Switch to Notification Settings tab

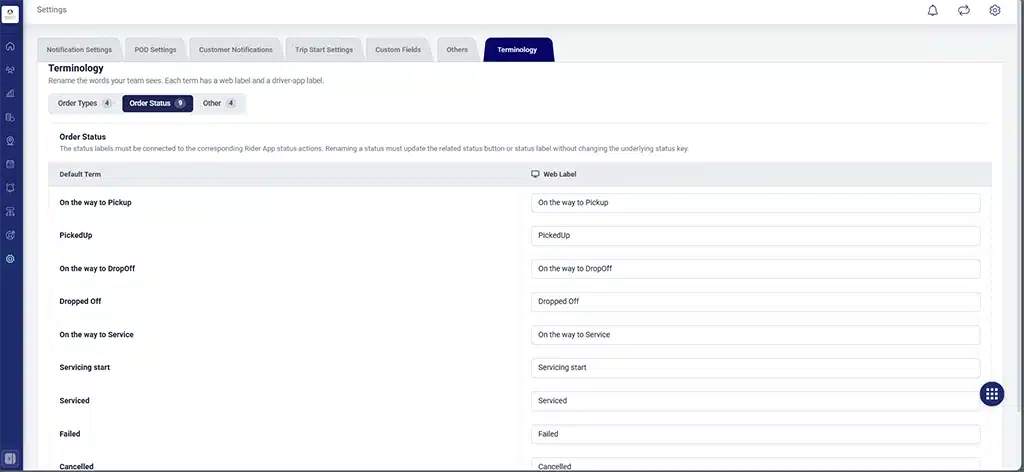pyautogui.click(x=79, y=50)
